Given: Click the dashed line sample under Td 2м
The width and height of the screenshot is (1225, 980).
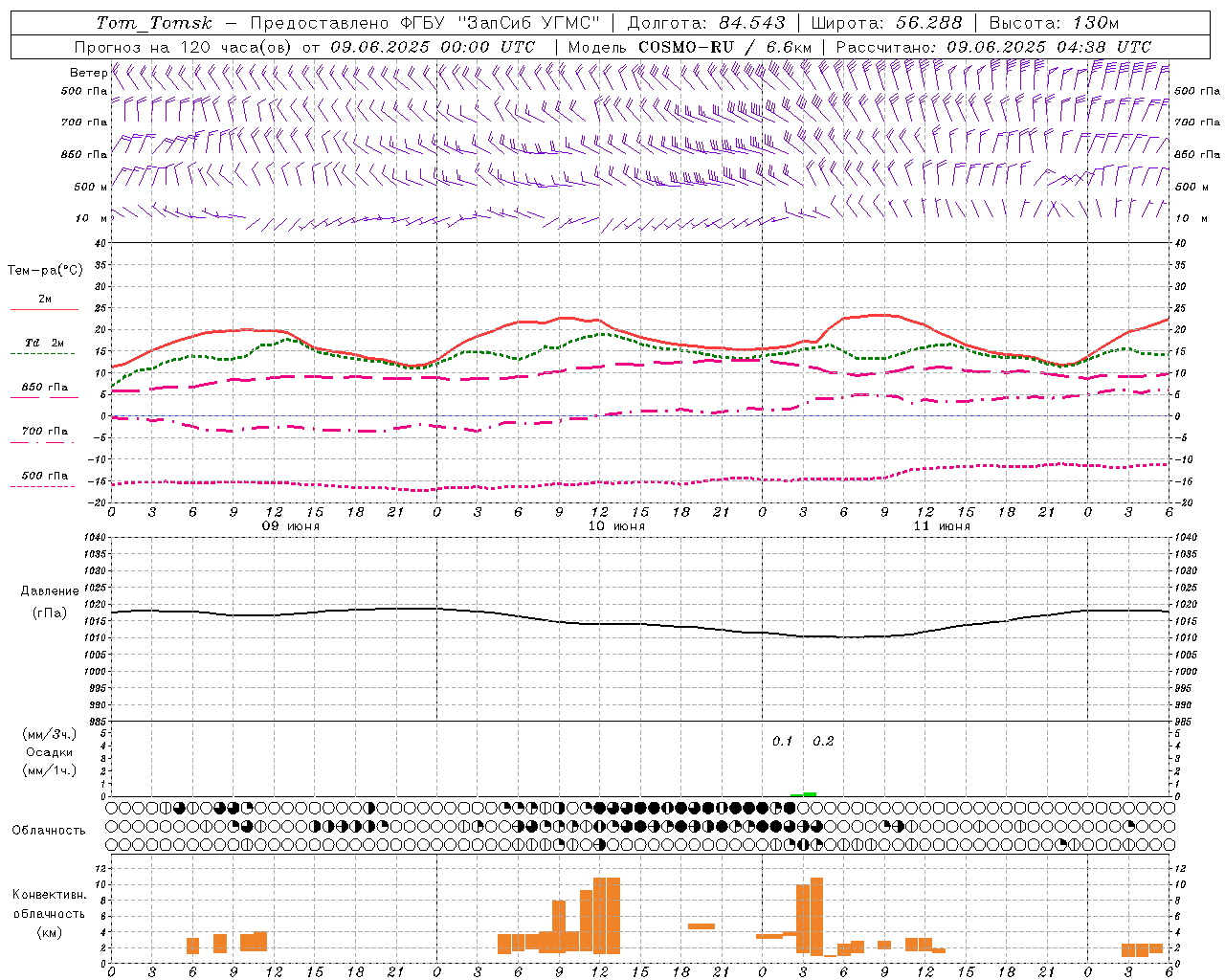Looking at the screenshot, I should pyautogui.click(x=42, y=353).
